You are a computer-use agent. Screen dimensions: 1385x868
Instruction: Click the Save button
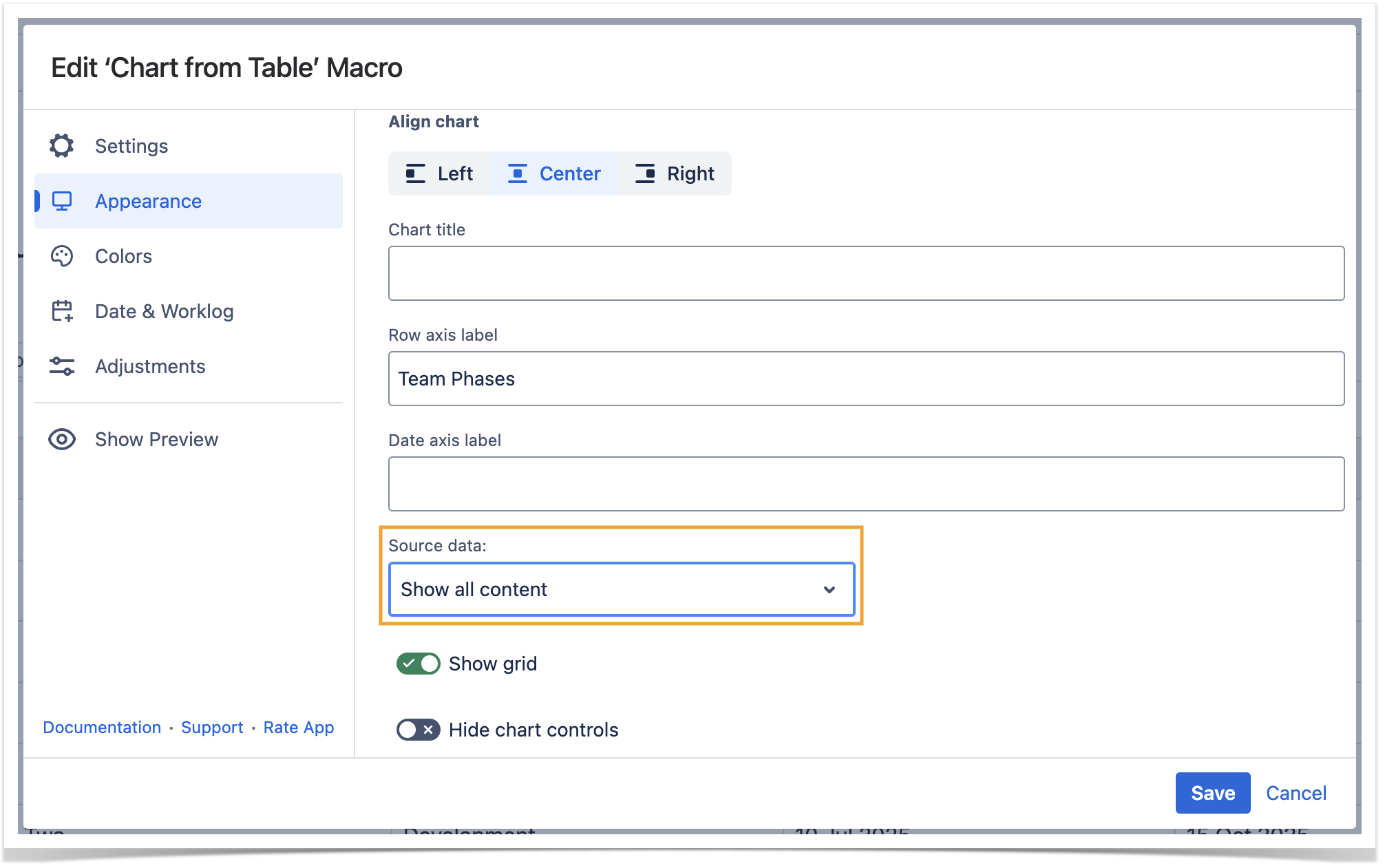[1212, 793]
